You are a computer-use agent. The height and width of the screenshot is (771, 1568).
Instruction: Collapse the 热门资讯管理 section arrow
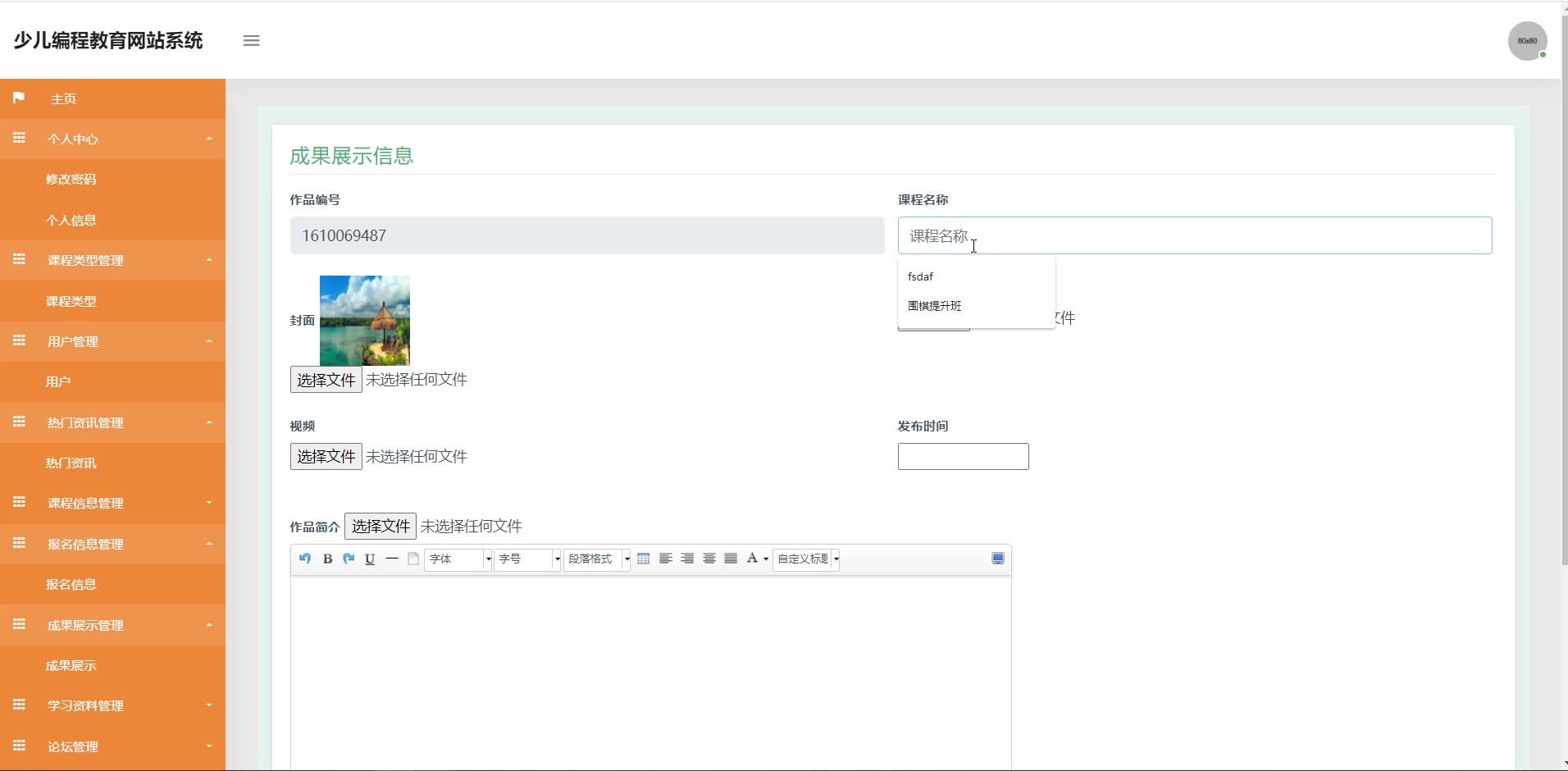click(209, 422)
